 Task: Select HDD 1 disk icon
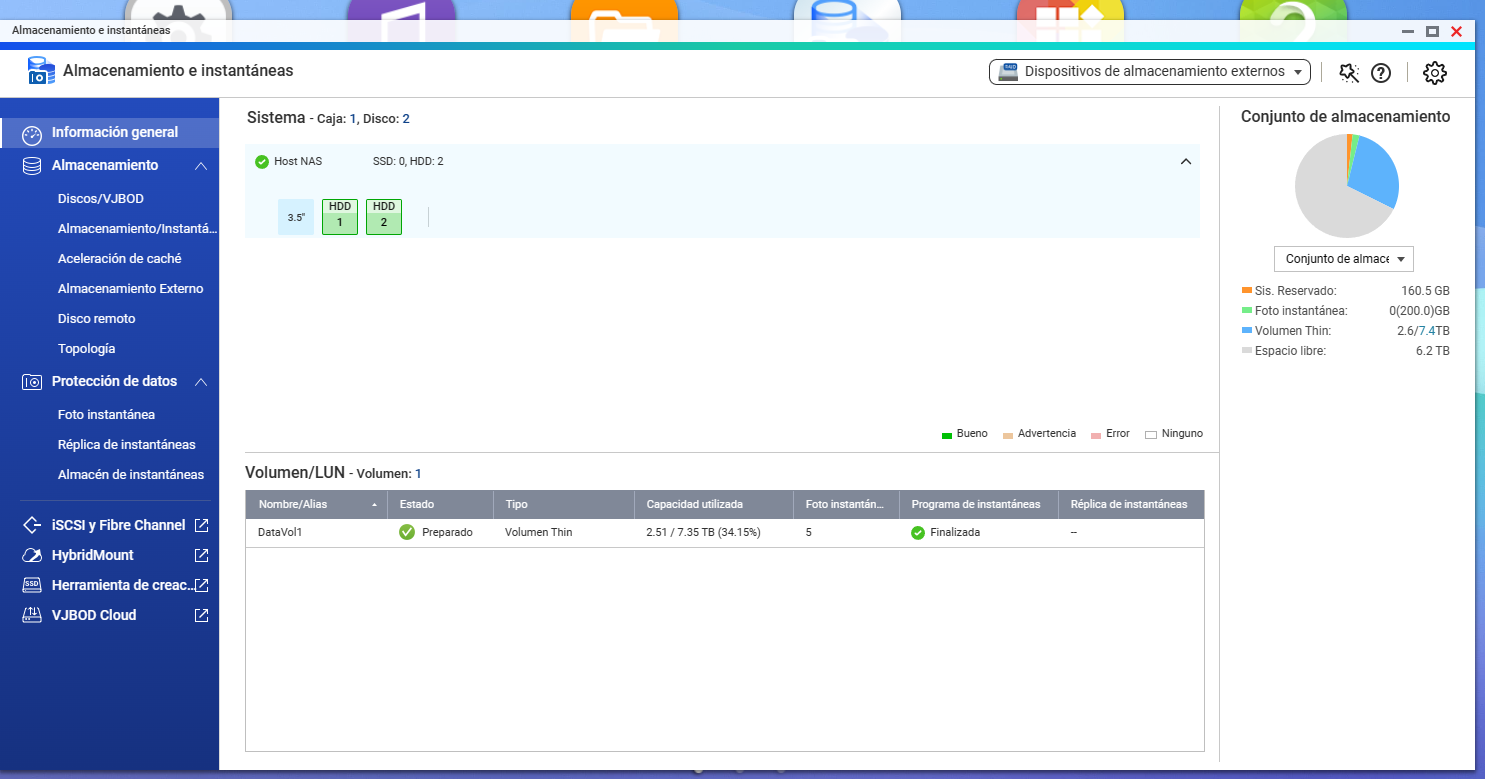coord(340,216)
